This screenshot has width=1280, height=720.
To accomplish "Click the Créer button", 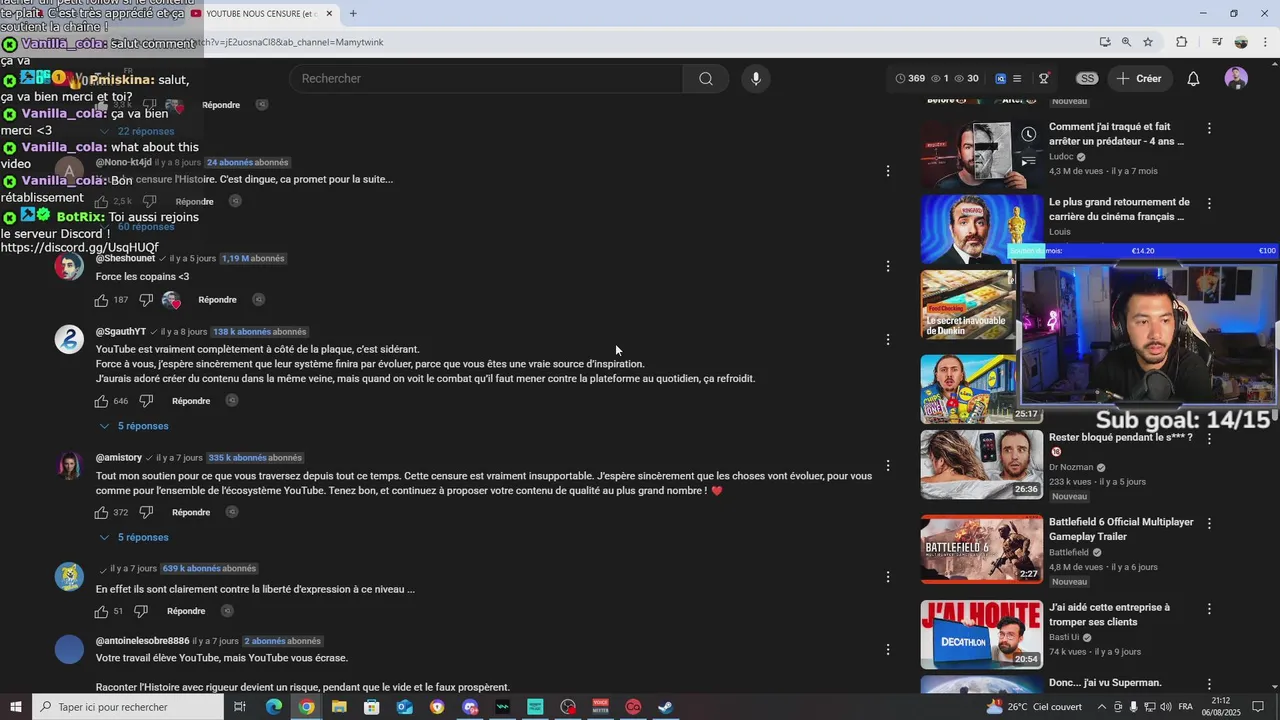I will 1139,79.
